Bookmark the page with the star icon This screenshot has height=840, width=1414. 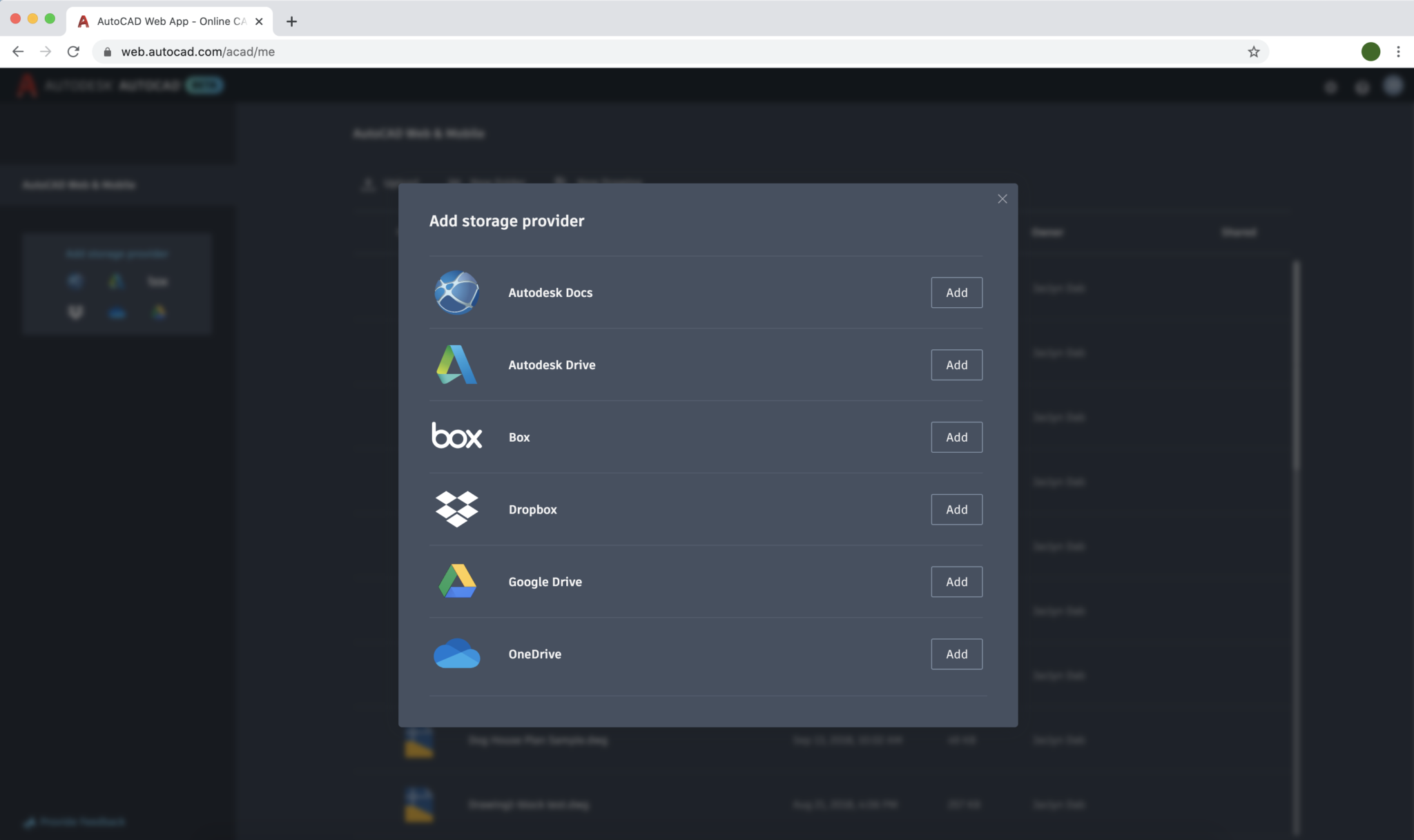(x=1252, y=51)
